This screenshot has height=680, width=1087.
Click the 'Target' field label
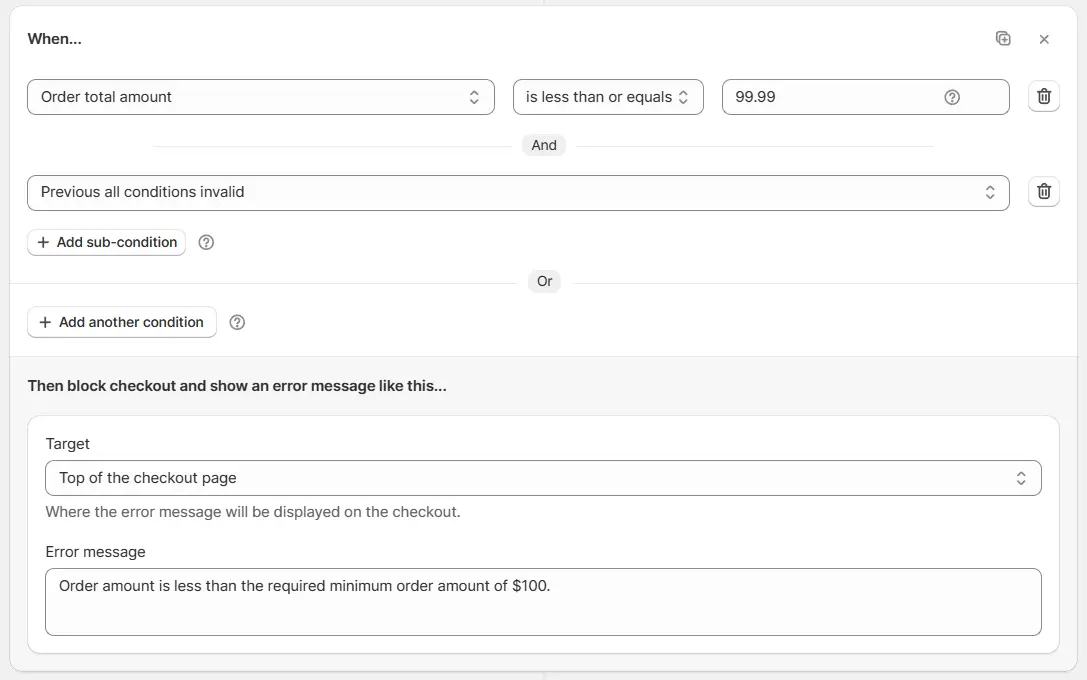pos(68,444)
